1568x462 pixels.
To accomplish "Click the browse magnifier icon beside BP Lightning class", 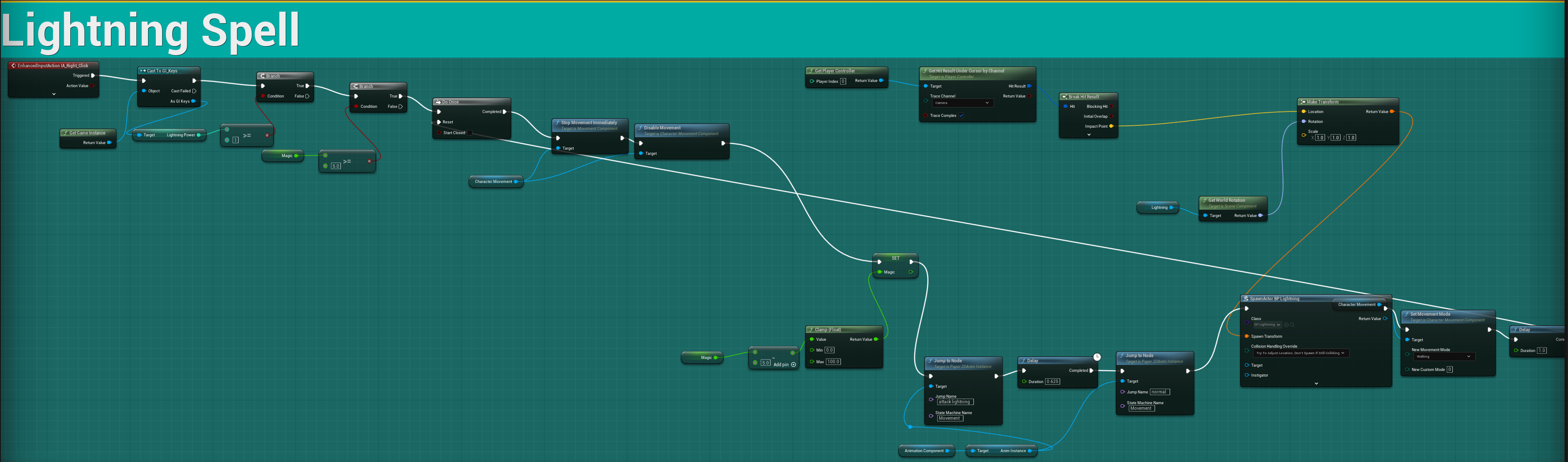I will coord(1292,325).
